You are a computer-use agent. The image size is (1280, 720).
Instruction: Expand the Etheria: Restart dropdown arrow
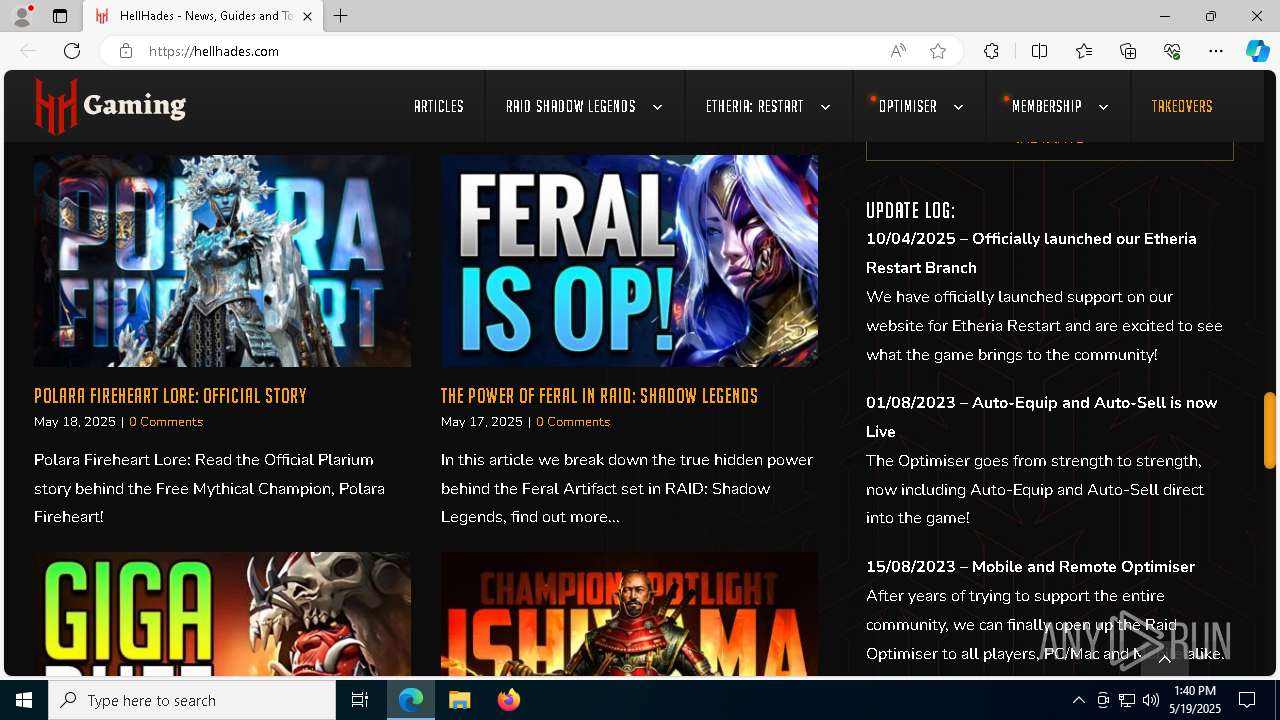coord(825,107)
